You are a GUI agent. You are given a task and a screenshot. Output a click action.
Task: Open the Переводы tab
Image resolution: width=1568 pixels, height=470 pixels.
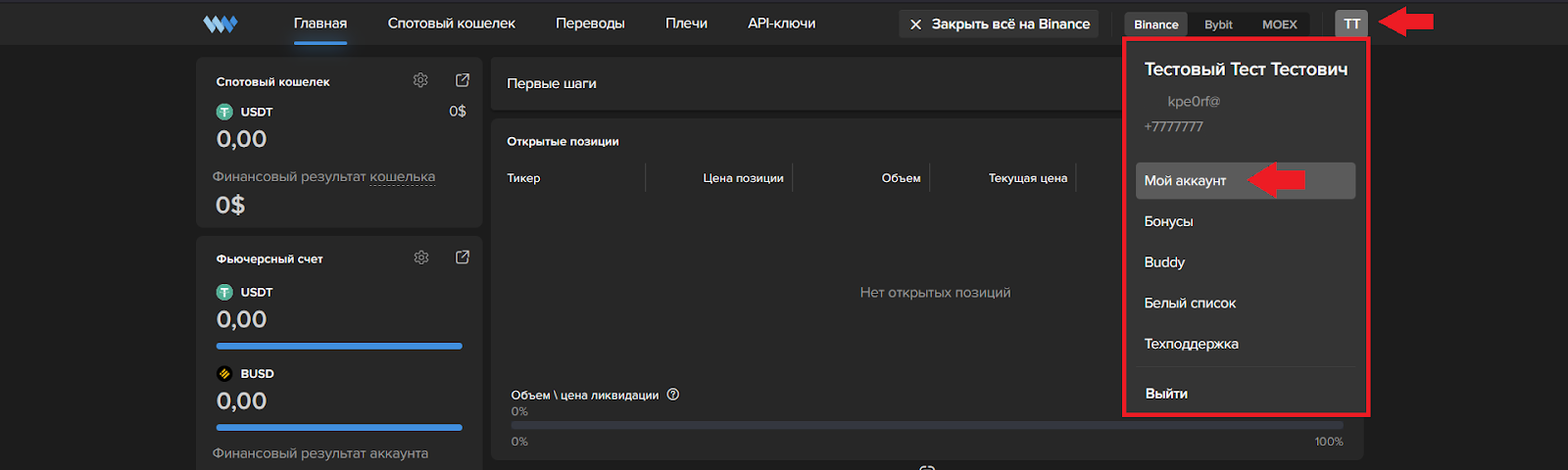click(590, 23)
